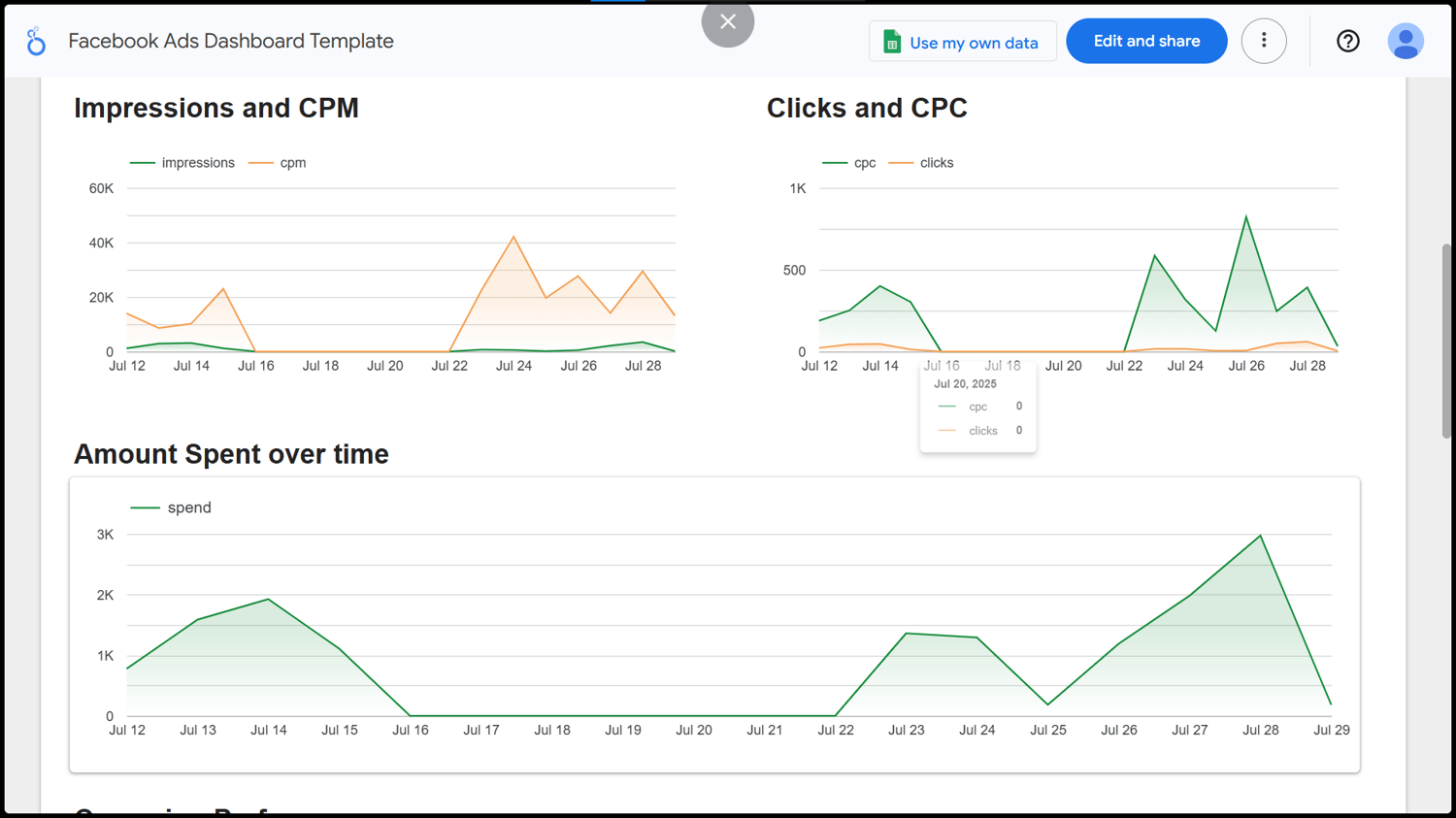
Task: Click Use my own data button
Action: tap(962, 42)
